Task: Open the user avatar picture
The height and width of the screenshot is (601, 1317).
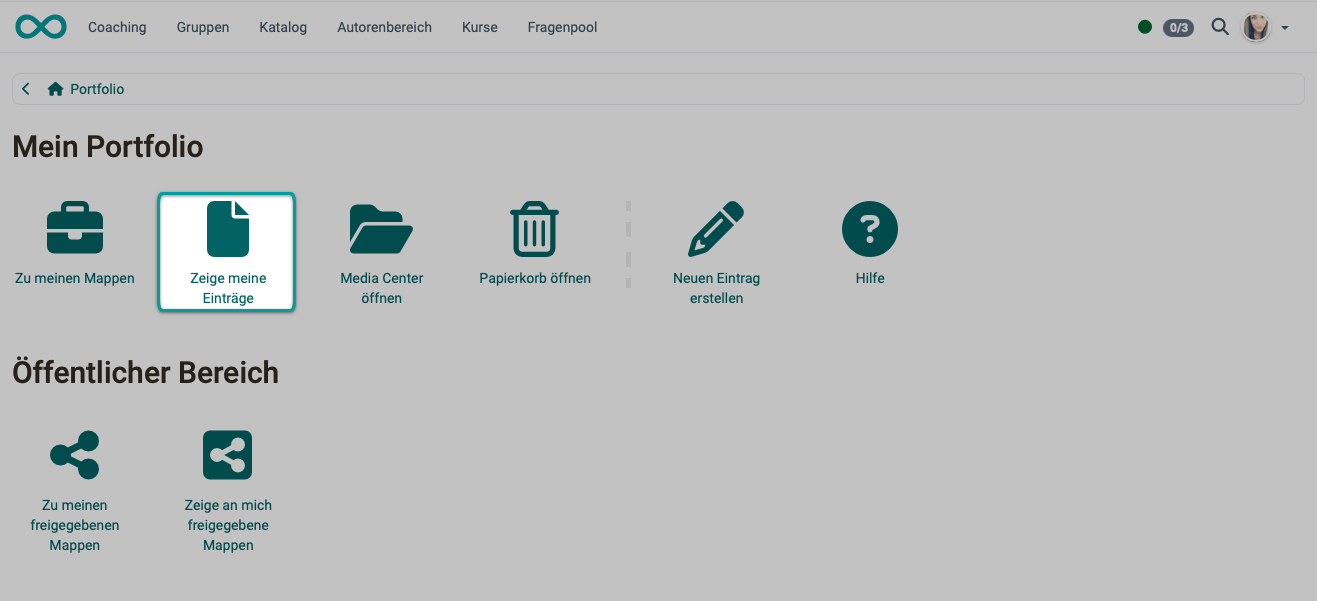Action: 1256,27
